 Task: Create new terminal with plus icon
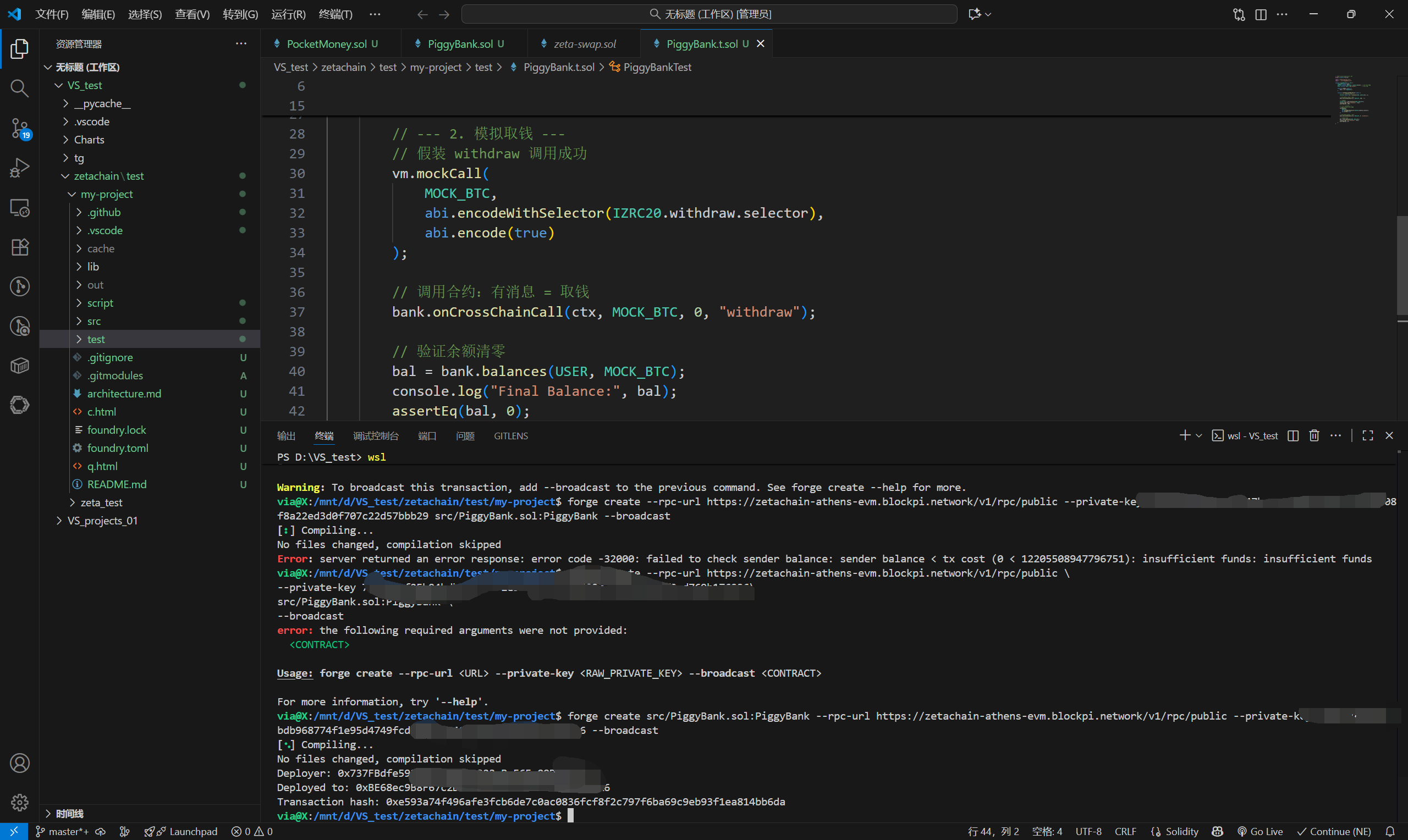(x=1184, y=435)
